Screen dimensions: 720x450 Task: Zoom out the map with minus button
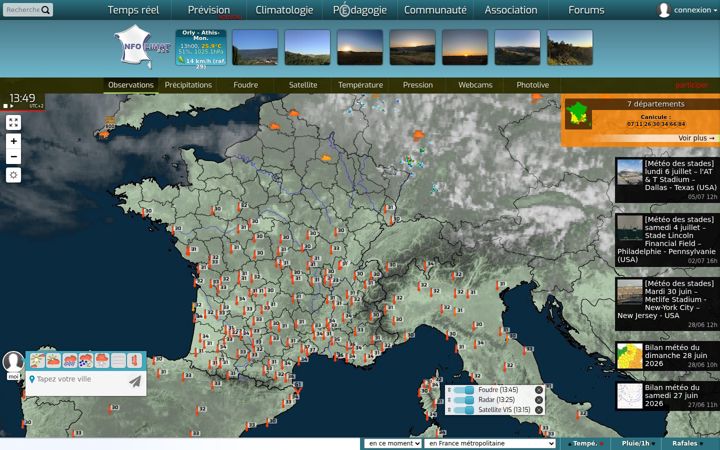13,156
